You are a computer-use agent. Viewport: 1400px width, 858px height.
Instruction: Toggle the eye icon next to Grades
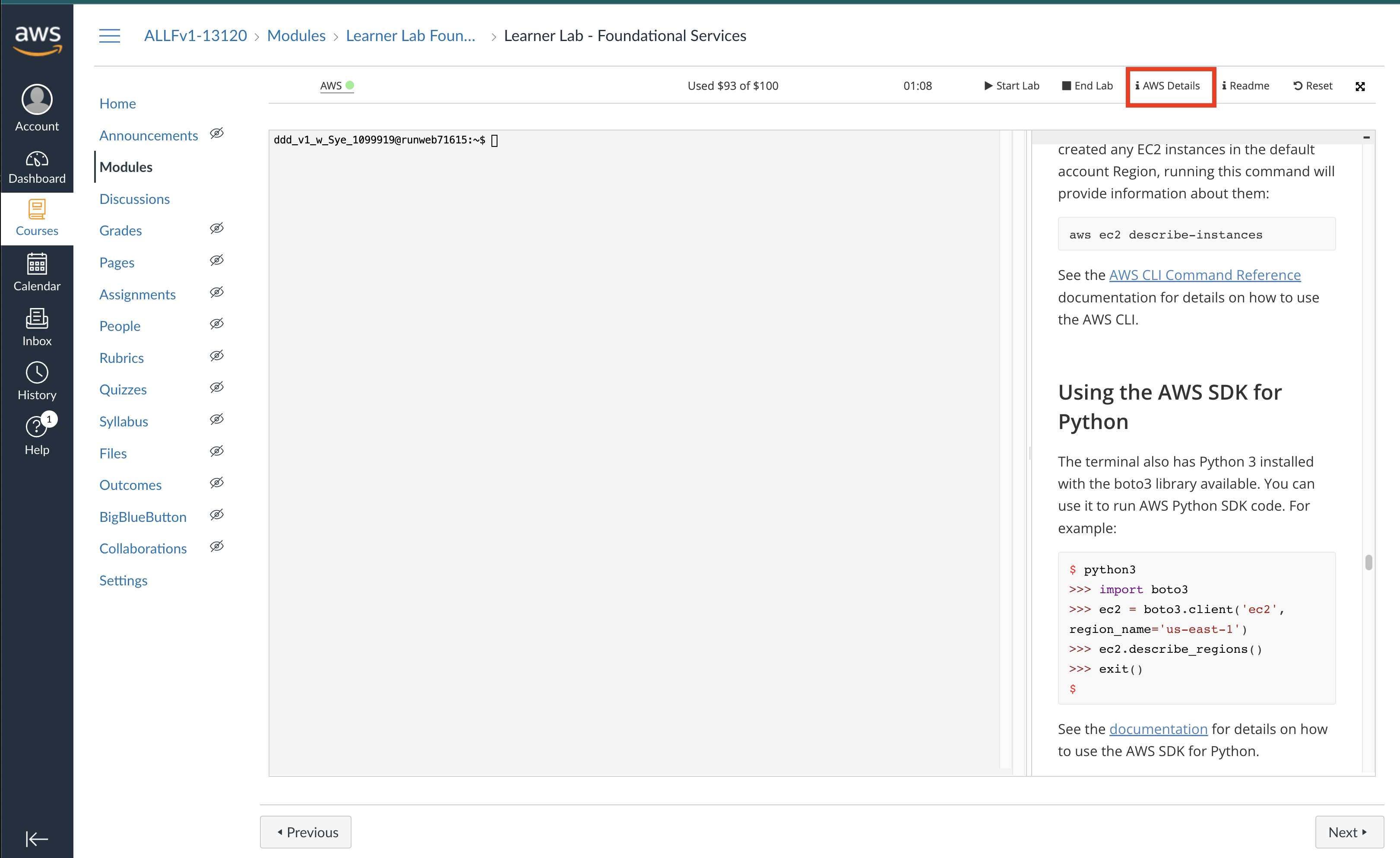click(x=216, y=229)
